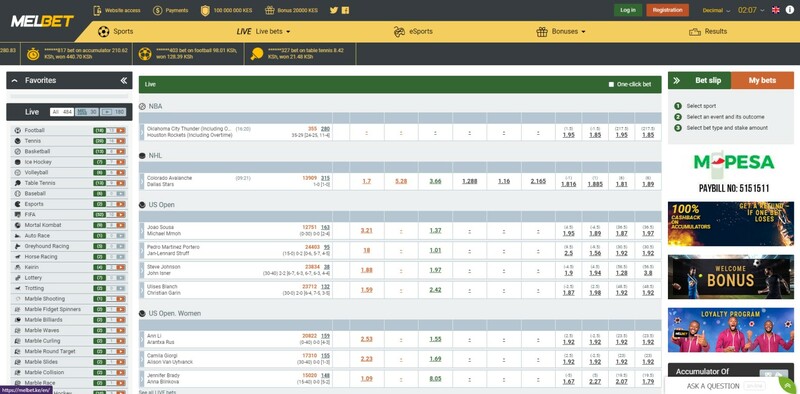Click the stopwatch accumulator ticker icon
This screenshot has height=394, width=800.
tap(33, 54)
